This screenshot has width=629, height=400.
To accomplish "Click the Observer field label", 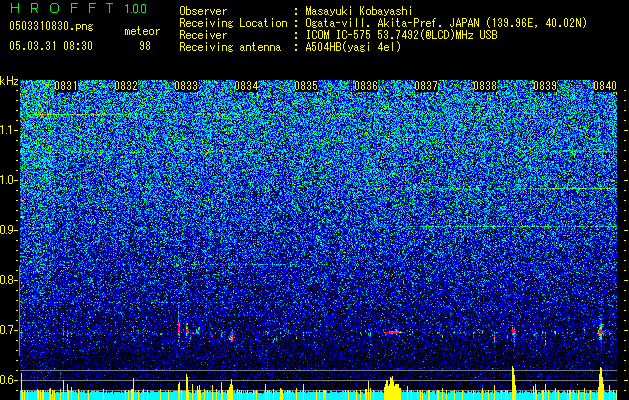I will 203,11.
